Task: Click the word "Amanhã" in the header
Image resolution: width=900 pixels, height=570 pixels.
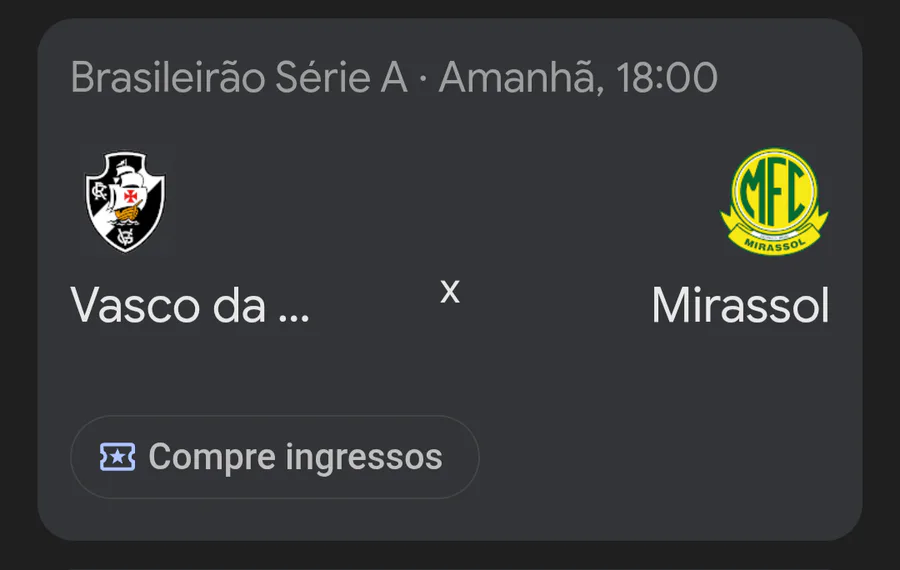Action: click(x=518, y=77)
